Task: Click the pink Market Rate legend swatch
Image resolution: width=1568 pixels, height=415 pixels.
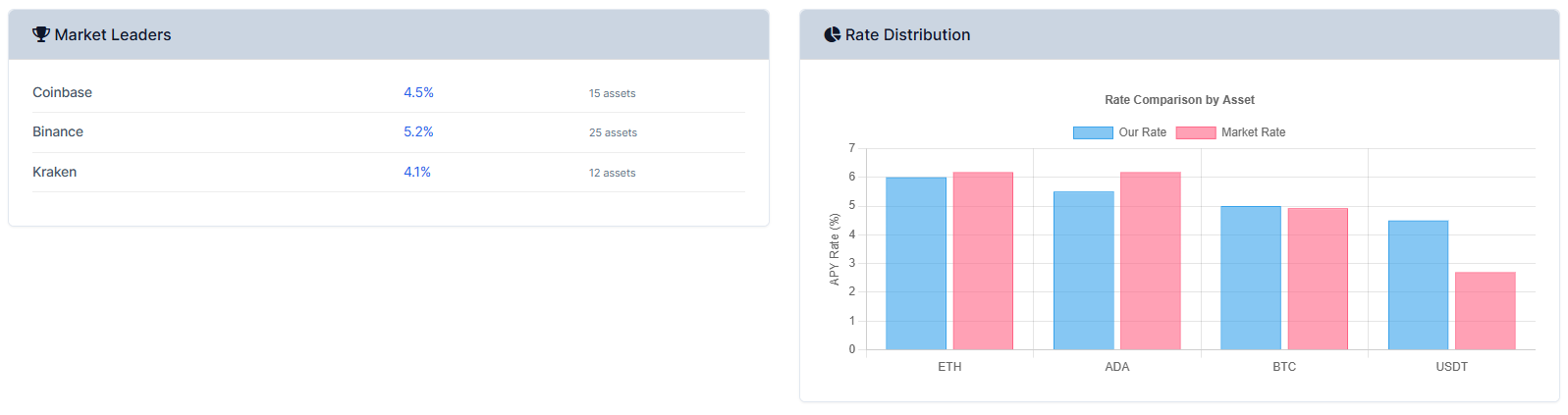Action: click(1196, 132)
